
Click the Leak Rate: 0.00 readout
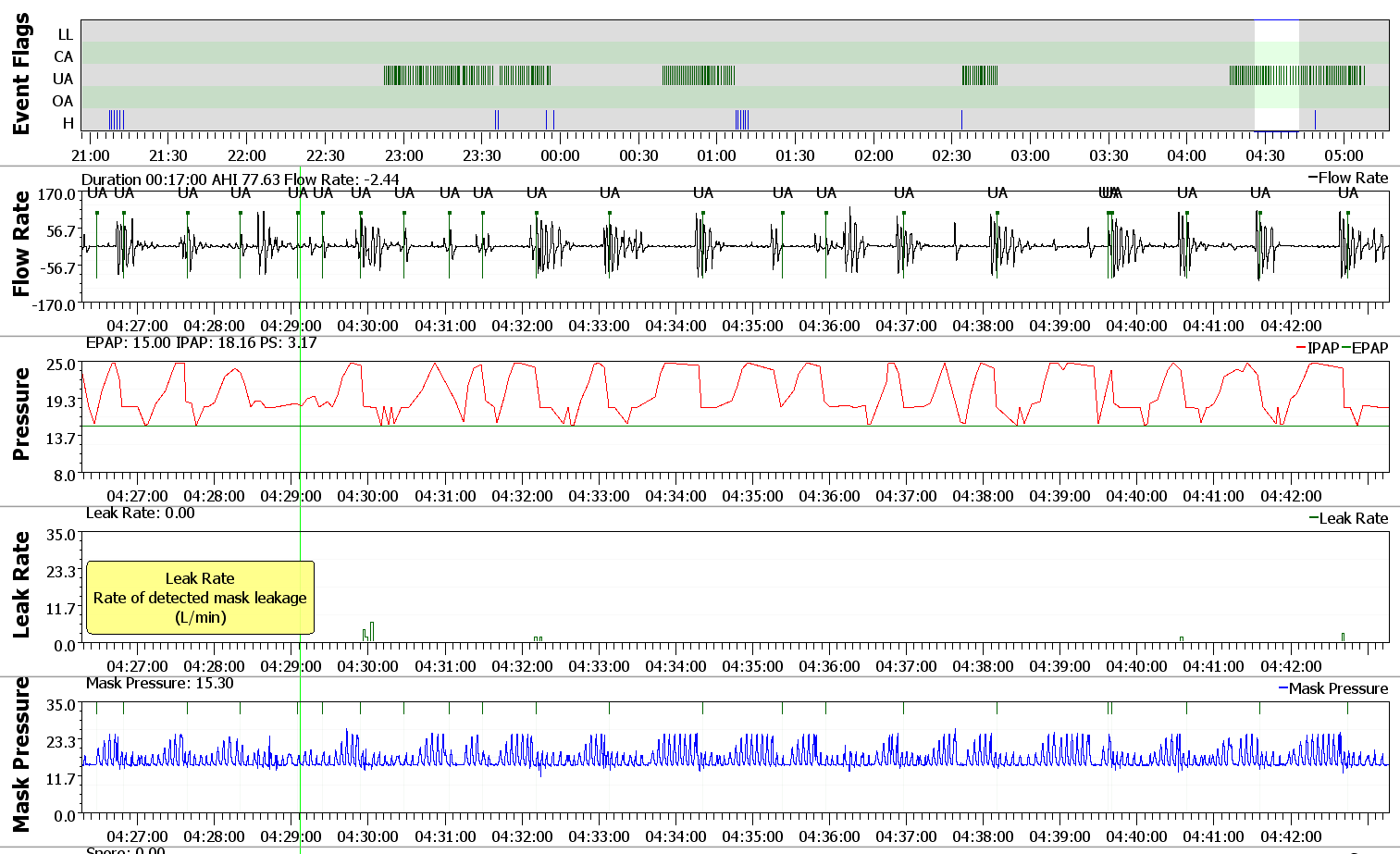pyautogui.click(x=141, y=513)
